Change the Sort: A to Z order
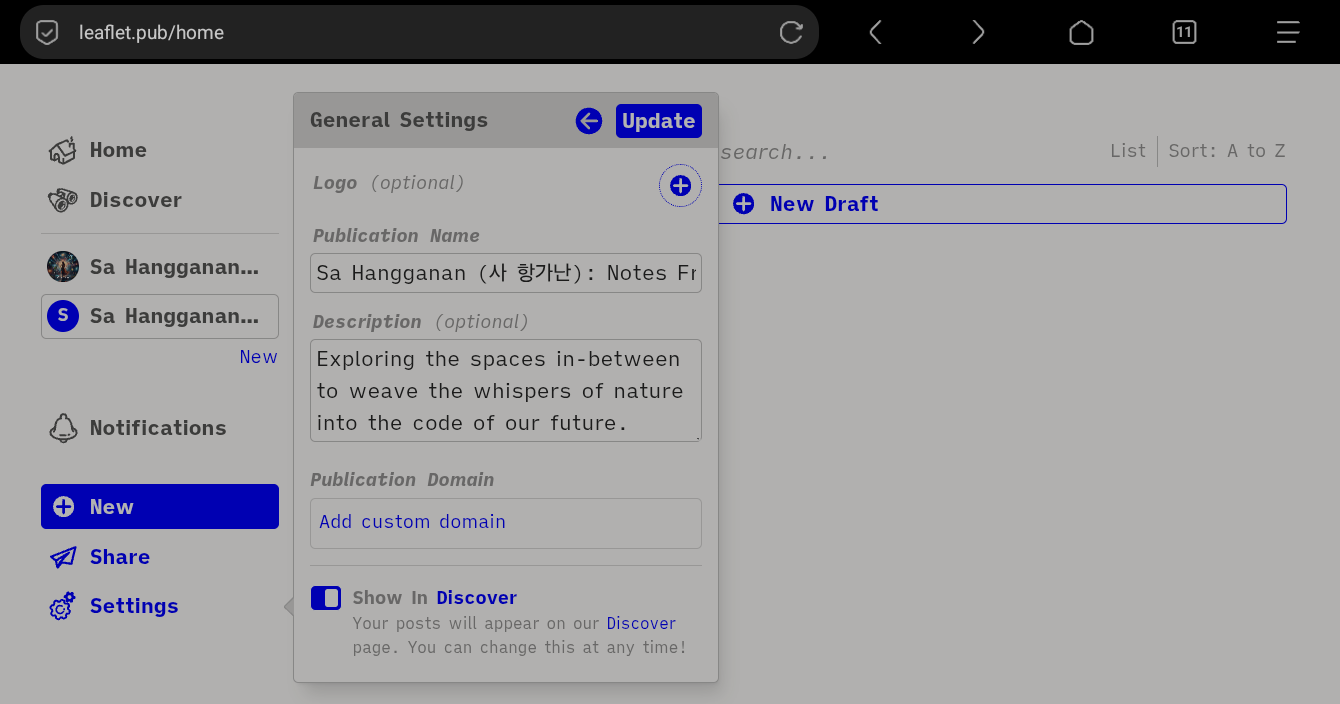 (x=1226, y=151)
